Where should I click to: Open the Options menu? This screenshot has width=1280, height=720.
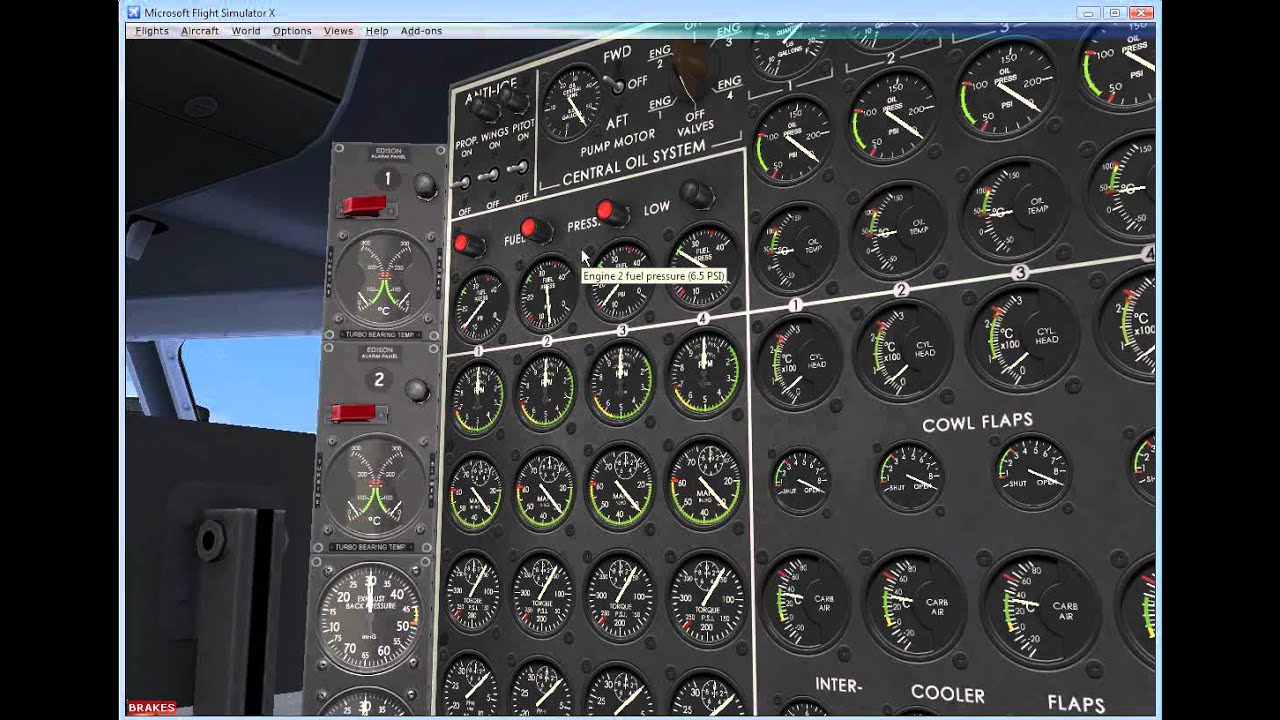coord(292,31)
